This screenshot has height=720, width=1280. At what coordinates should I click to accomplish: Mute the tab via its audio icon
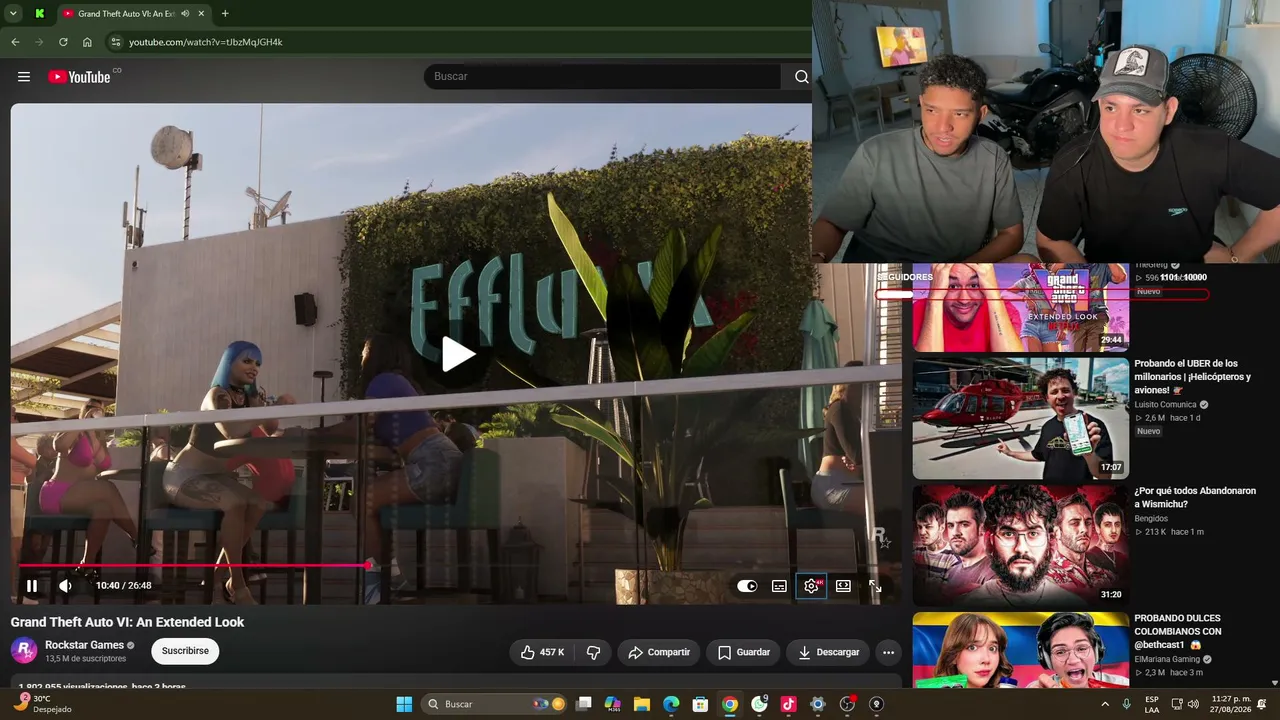tap(185, 14)
